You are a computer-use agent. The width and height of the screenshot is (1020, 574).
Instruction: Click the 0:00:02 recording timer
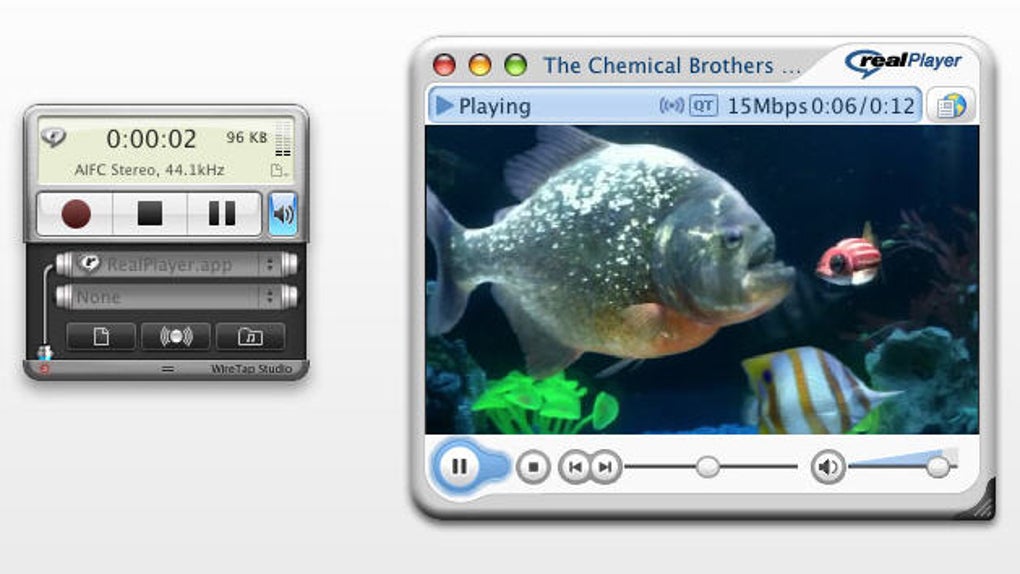(151, 139)
